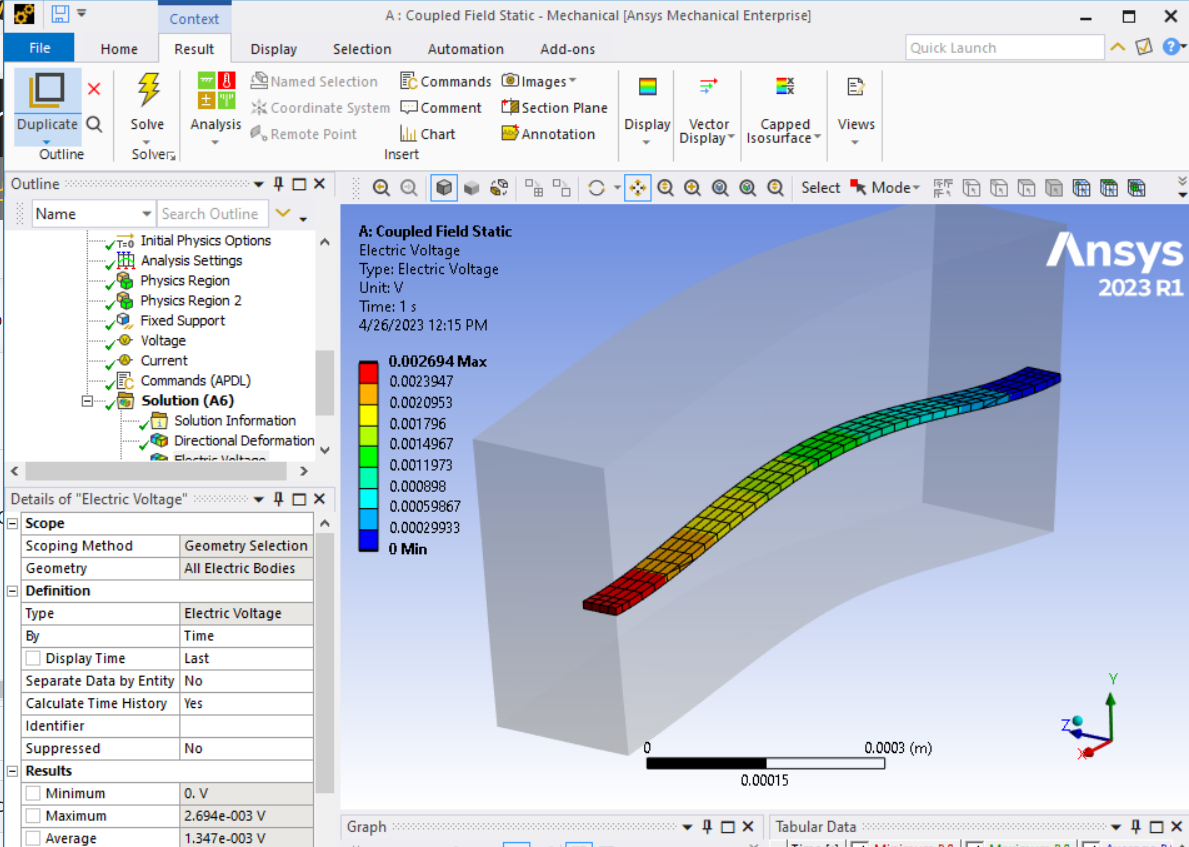Close the Details panel

pos(319,499)
